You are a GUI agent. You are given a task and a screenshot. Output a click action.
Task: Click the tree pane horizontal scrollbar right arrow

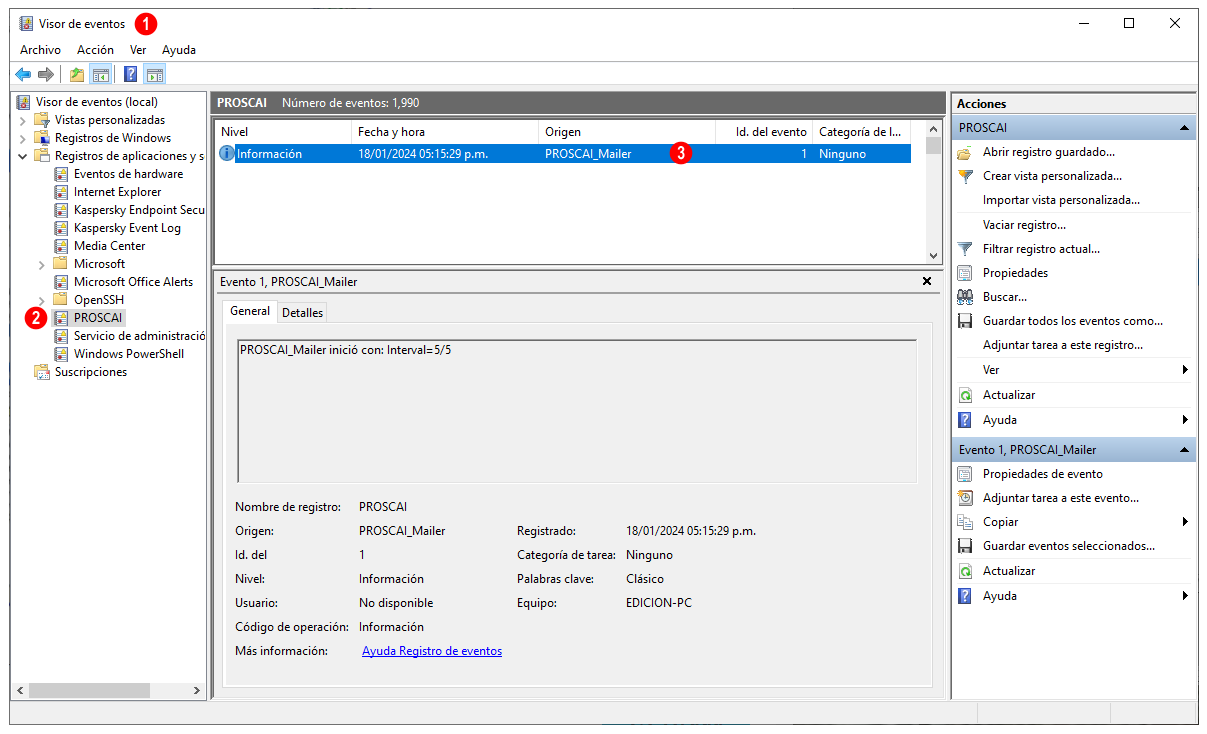pyautogui.click(x=197, y=690)
